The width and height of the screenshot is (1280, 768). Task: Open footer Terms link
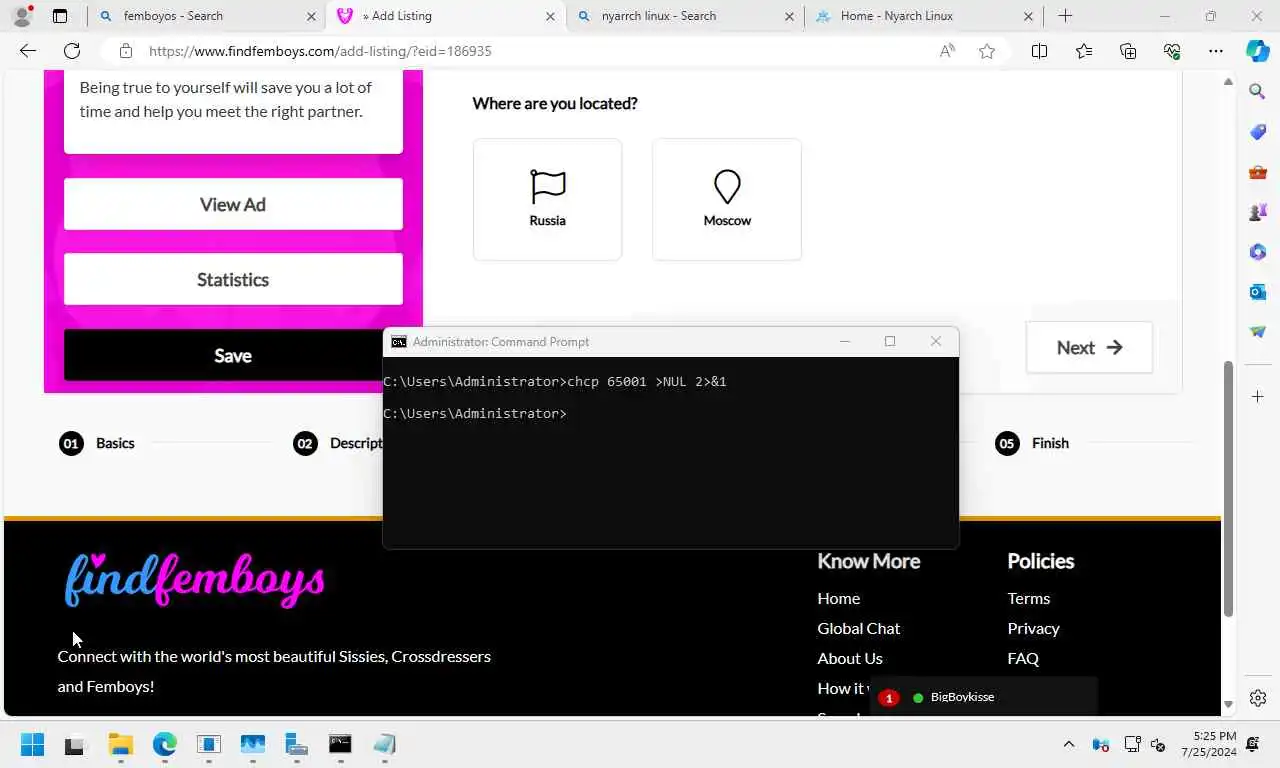(1028, 598)
